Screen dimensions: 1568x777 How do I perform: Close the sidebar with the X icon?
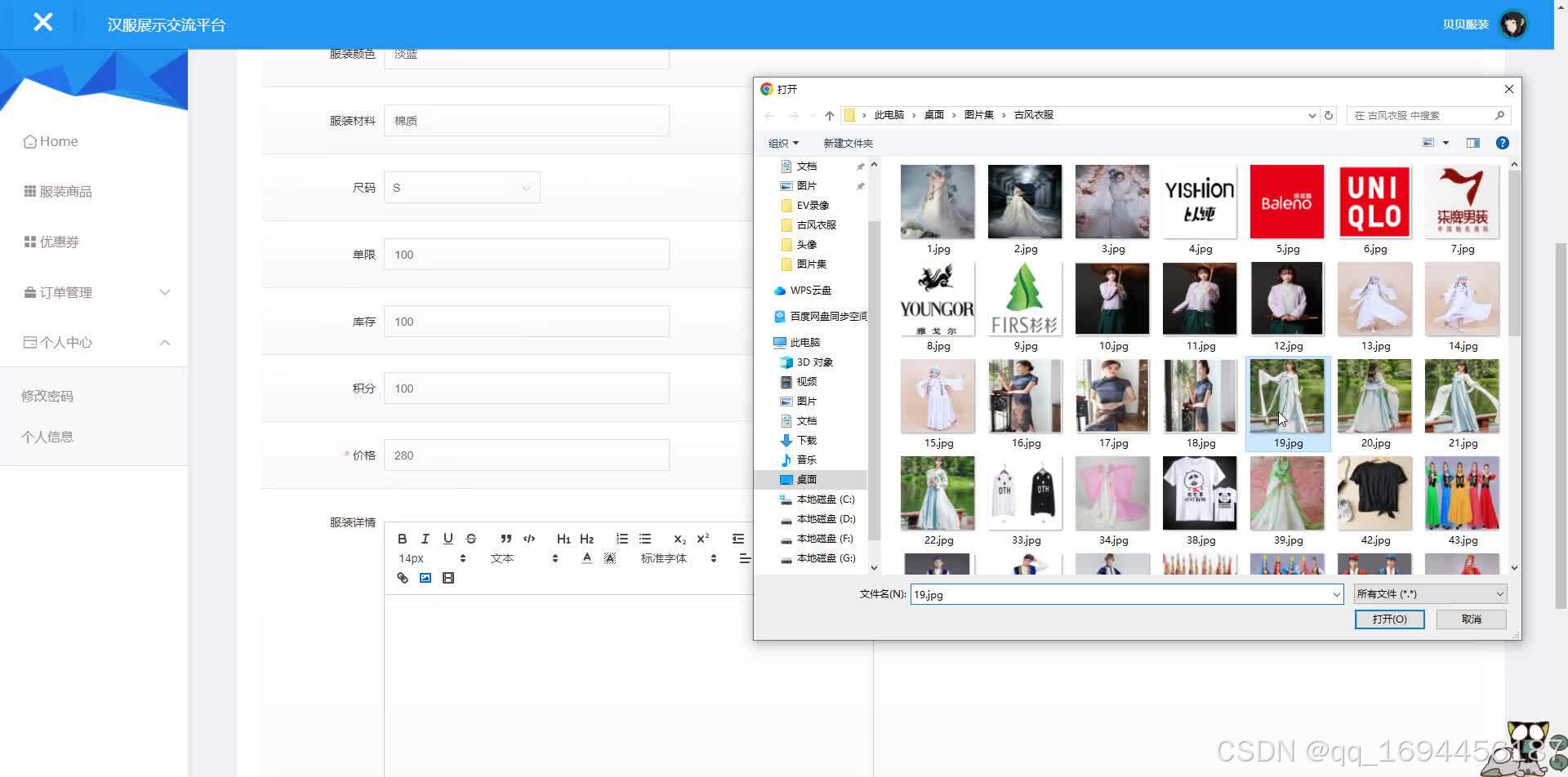point(43,22)
